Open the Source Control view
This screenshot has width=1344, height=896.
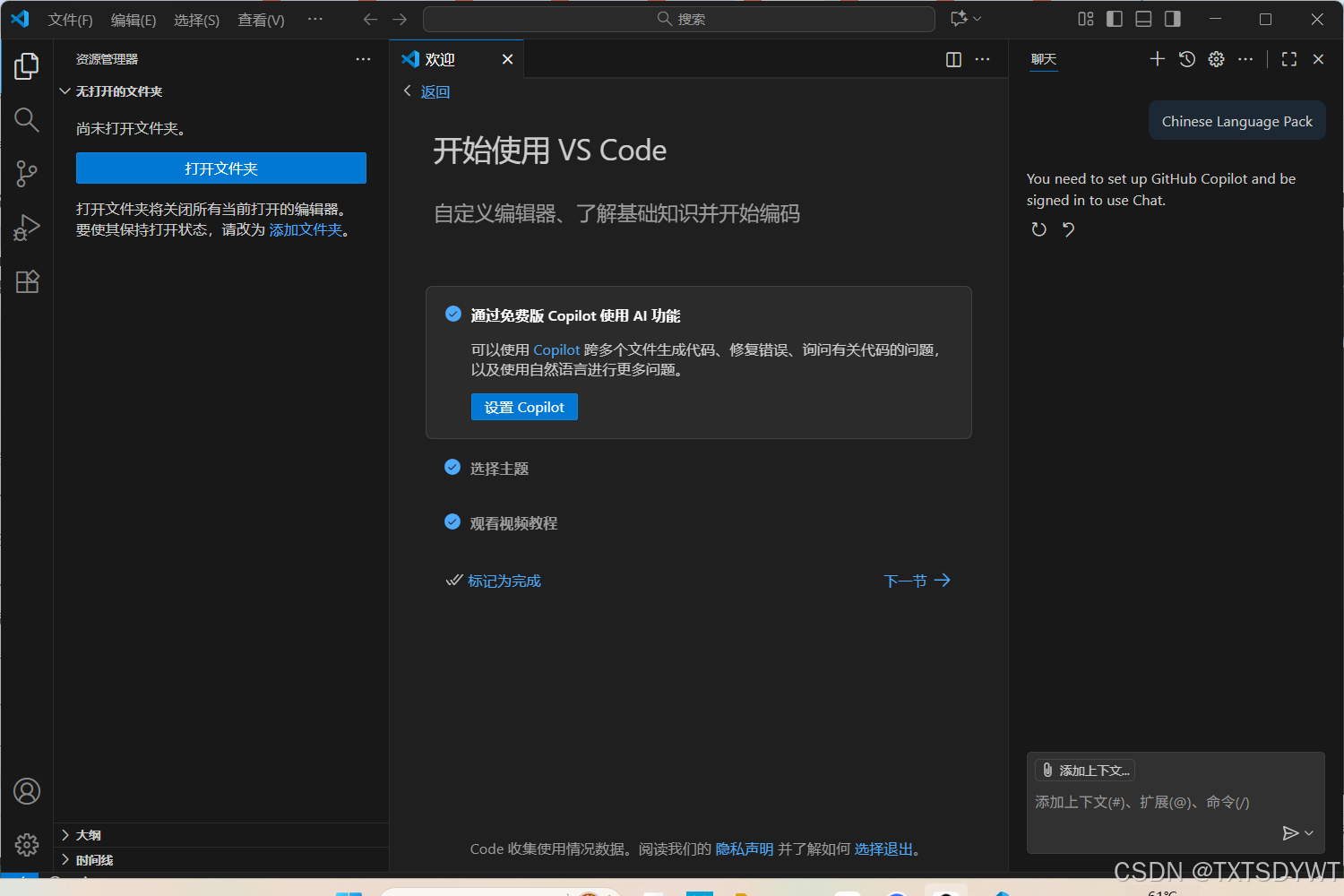click(x=27, y=174)
